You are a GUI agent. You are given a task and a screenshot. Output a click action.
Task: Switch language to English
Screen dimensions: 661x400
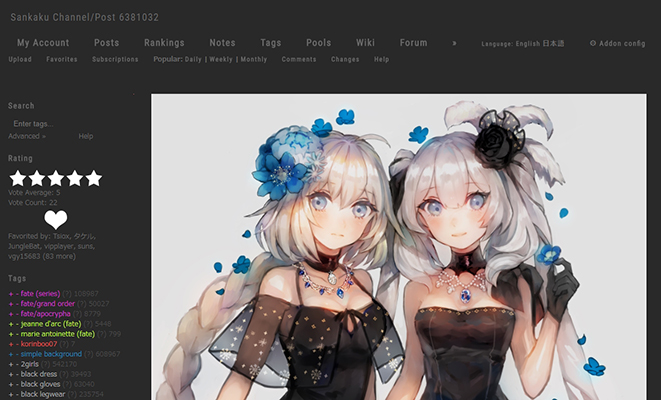[528, 43]
